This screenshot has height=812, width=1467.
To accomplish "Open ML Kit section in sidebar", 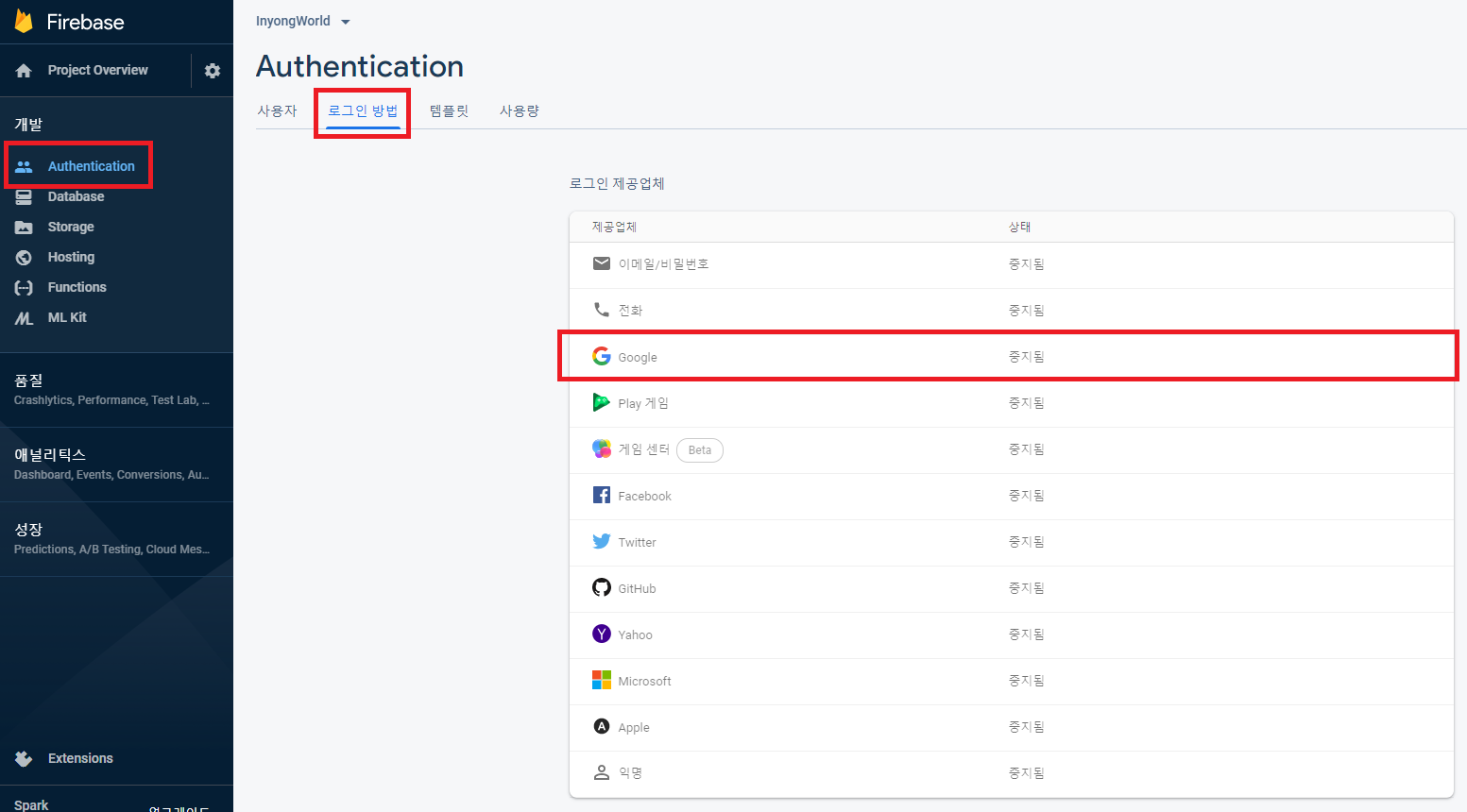I will 67,317.
